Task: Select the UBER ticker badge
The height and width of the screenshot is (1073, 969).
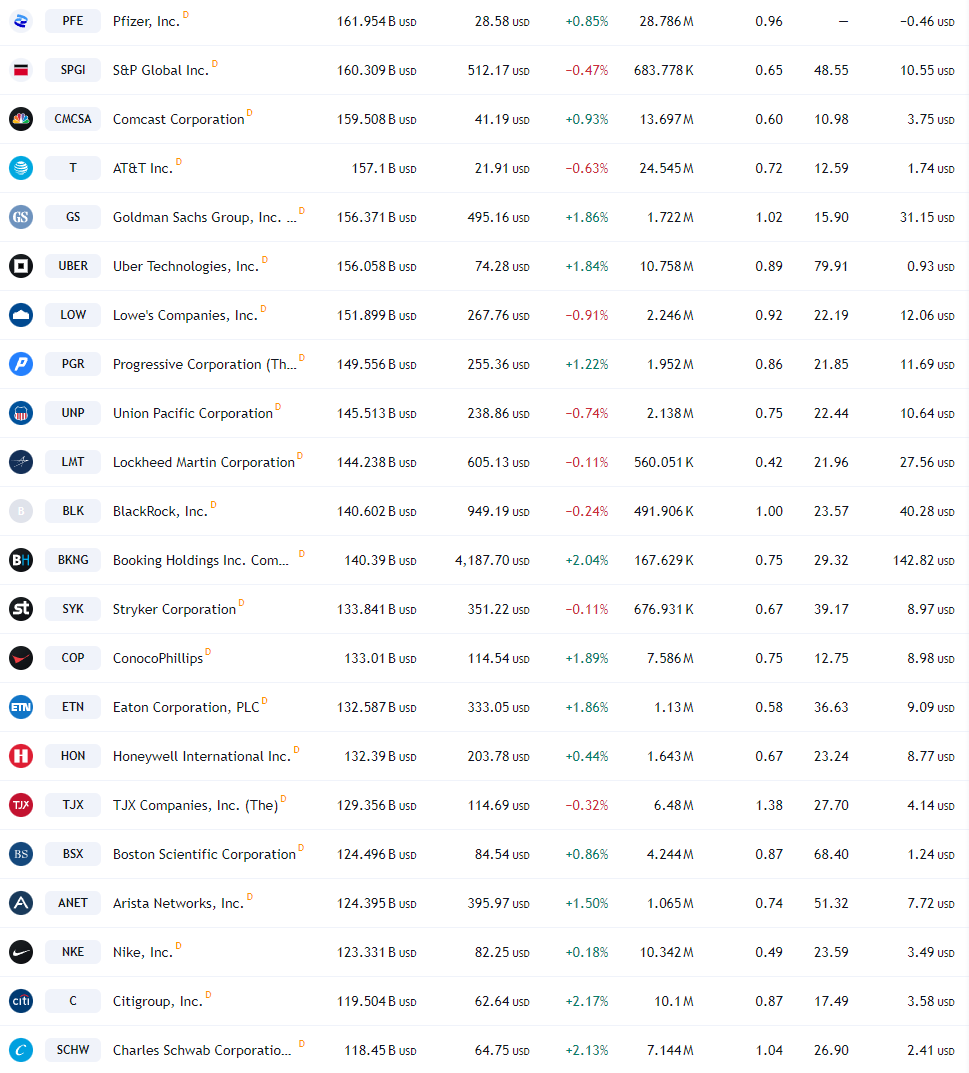Action: coord(73,266)
